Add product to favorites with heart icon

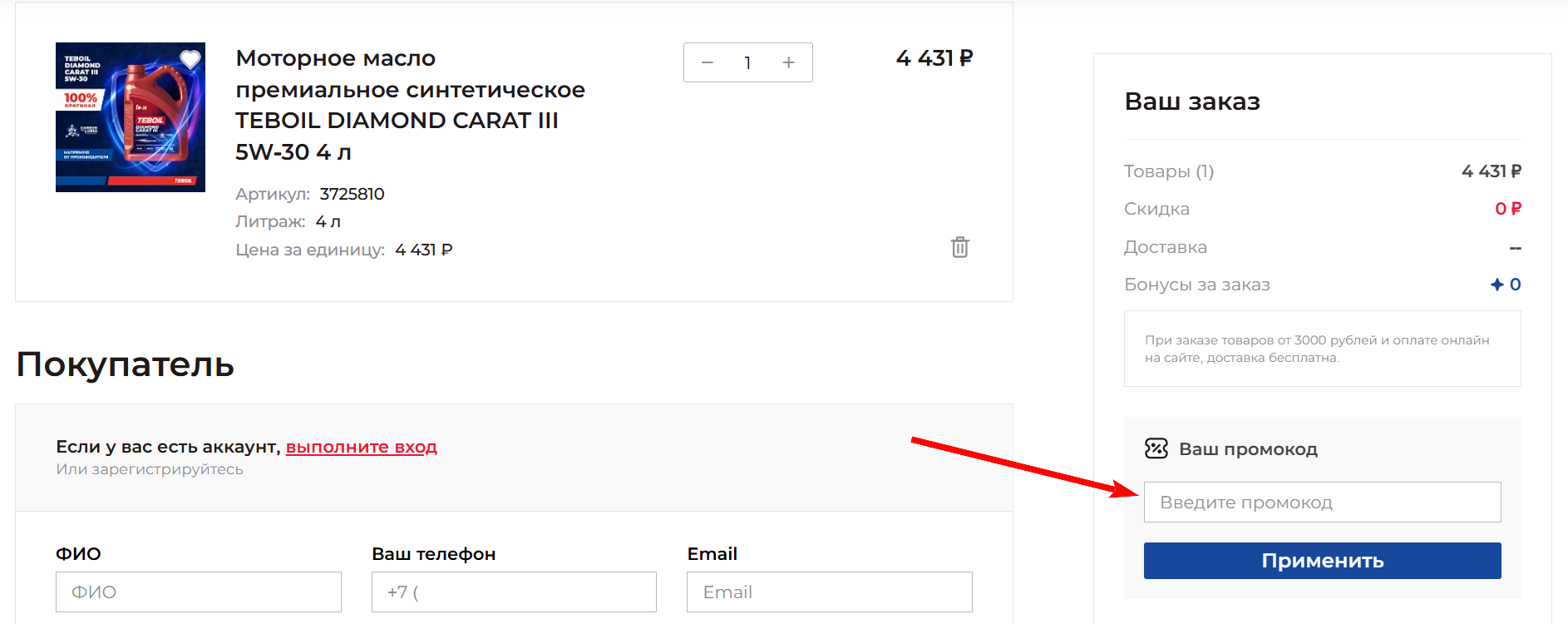tap(190, 59)
